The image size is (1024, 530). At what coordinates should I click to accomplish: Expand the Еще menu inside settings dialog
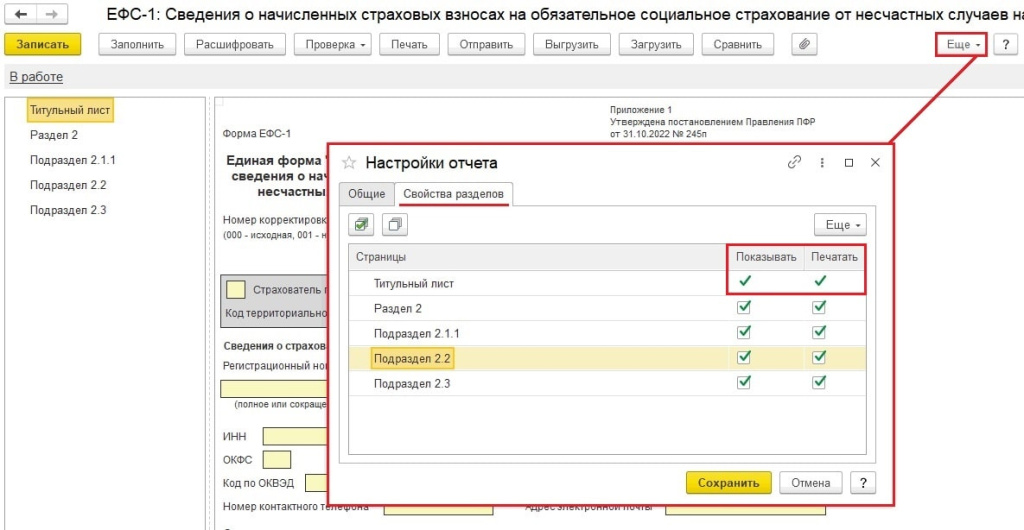(x=839, y=225)
